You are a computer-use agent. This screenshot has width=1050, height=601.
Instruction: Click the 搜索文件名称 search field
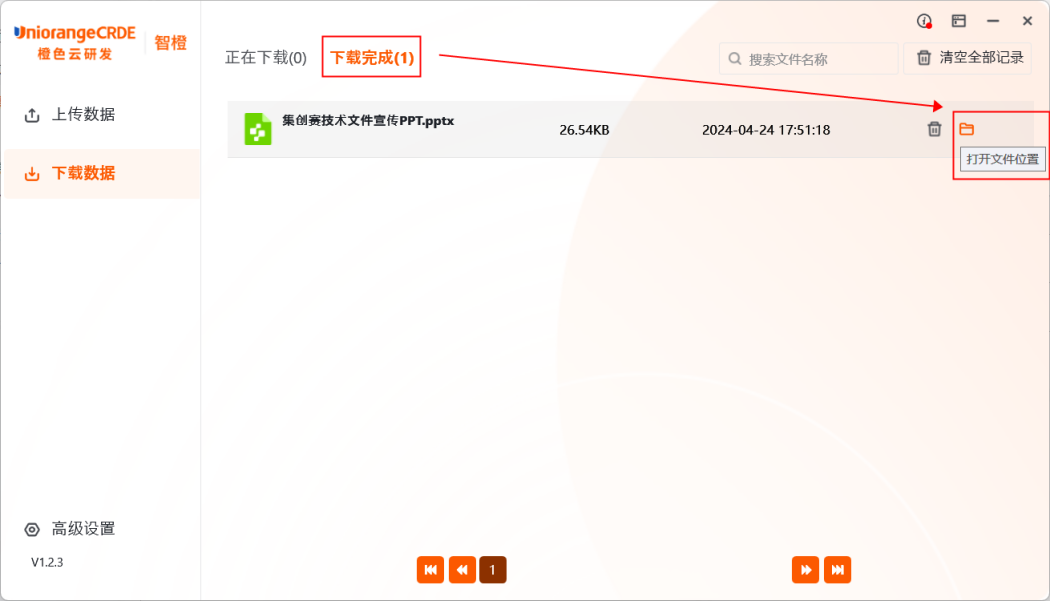pyautogui.click(x=808, y=59)
